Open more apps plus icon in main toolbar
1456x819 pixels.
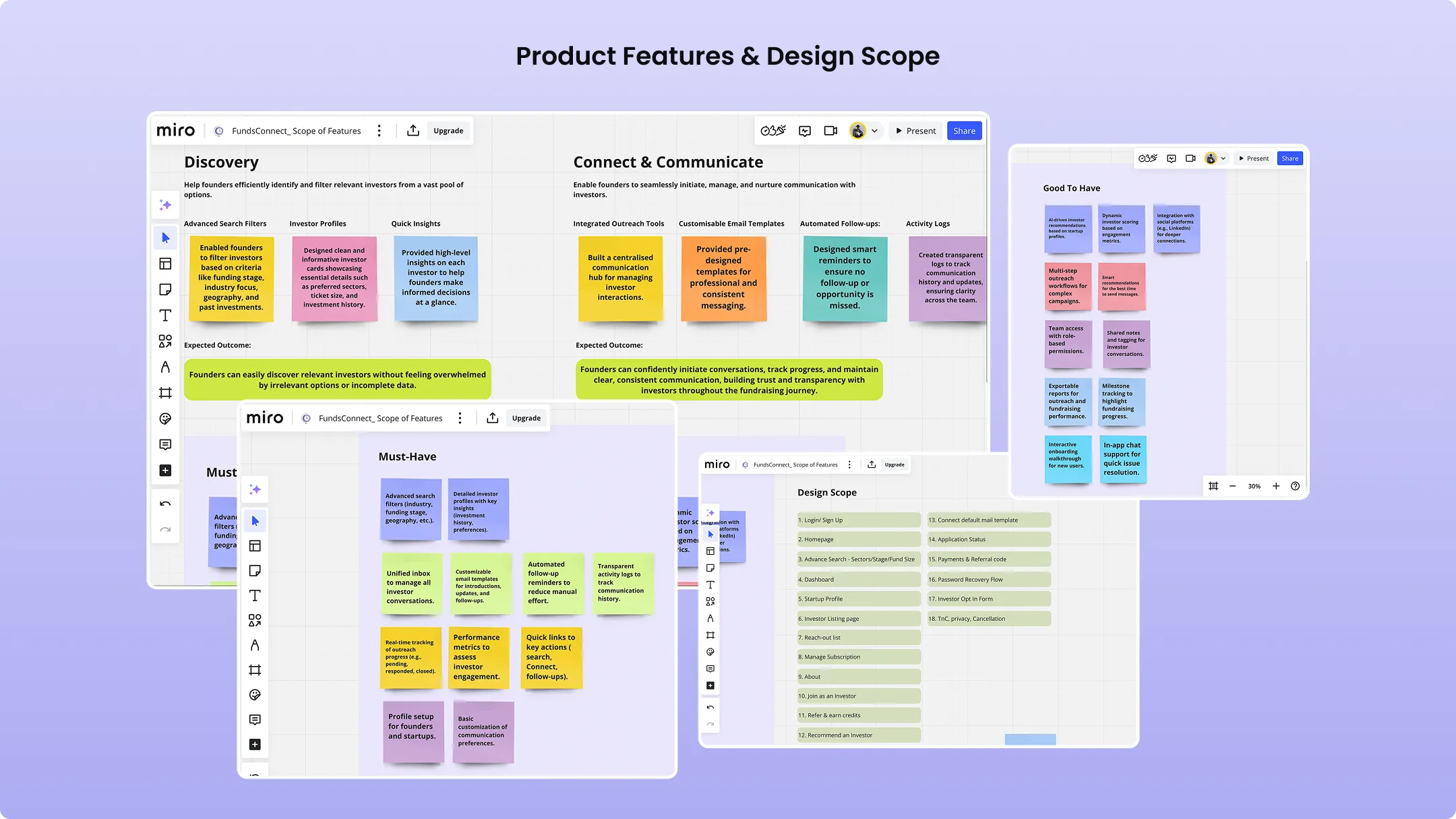click(165, 471)
